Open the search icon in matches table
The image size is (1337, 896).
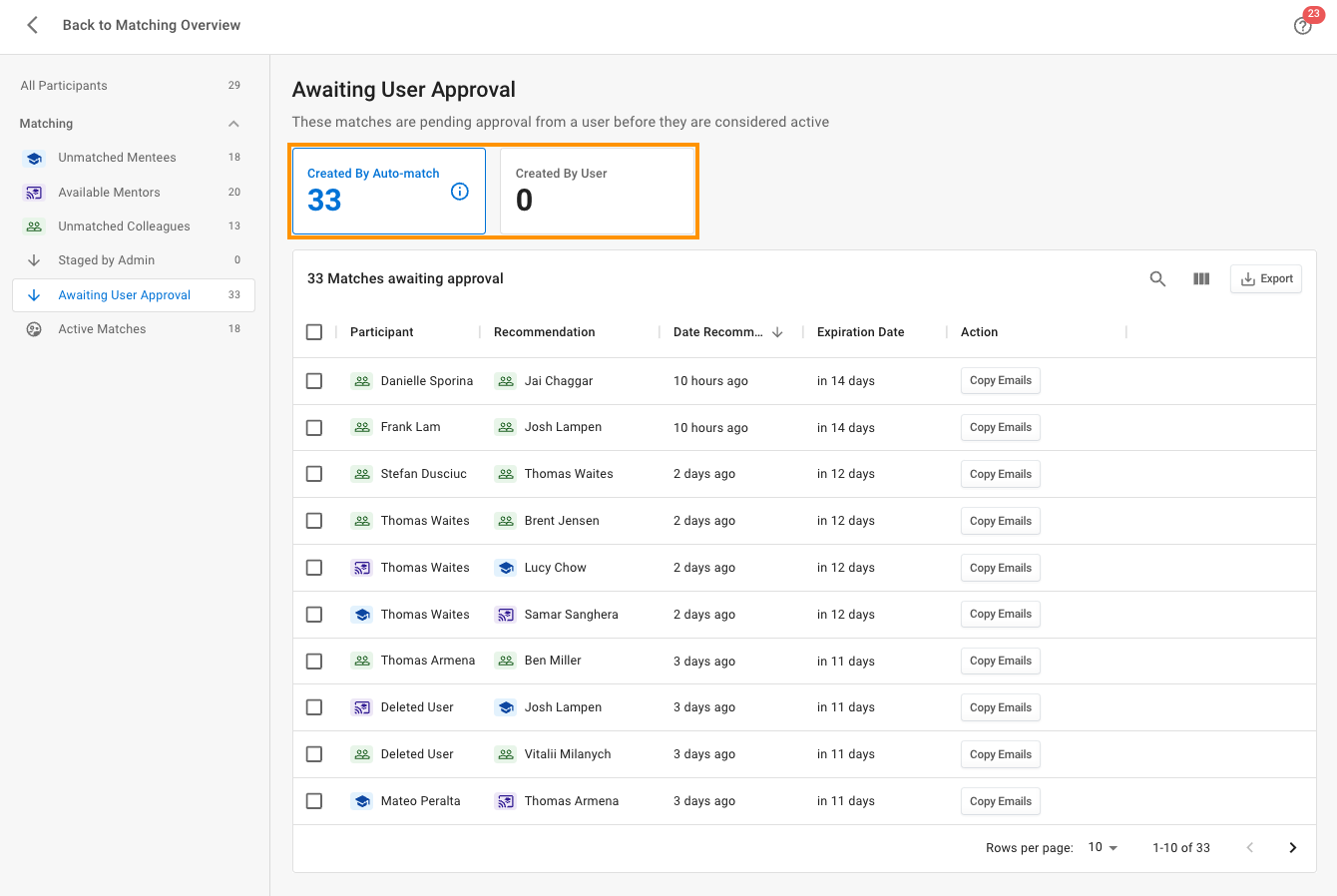(1157, 279)
